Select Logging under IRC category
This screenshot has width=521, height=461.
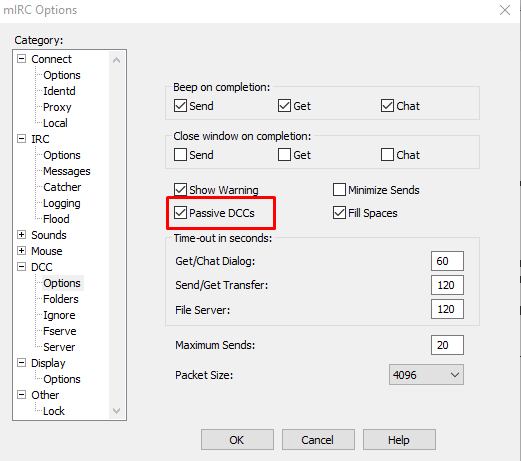click(62, 203)
